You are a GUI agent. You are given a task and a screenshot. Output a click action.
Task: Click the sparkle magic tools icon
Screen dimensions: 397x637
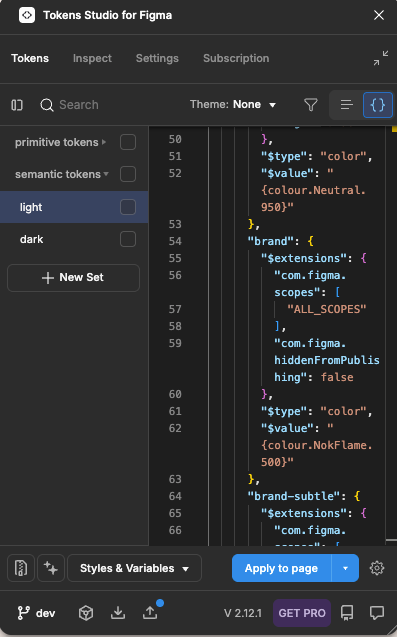coord(51,568)
